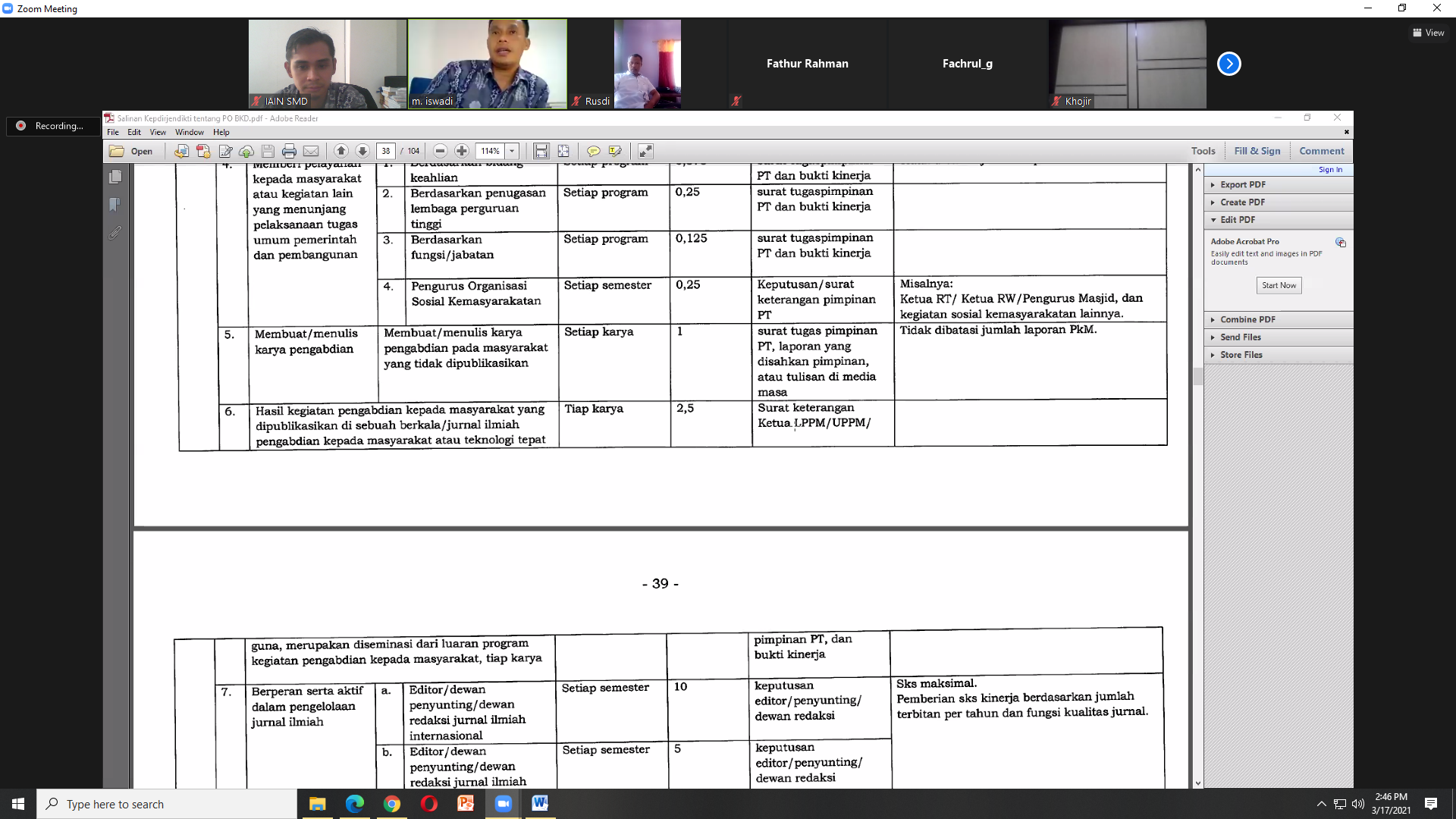
Task: Open the View menu in Adobe Reader
Action: point(158,132)
